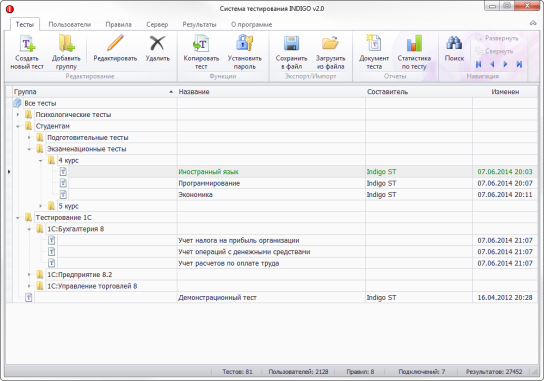Sort by the Составитель column header
Screen dimensions: 544x381
pyautogui.click(x=419, y=92)
